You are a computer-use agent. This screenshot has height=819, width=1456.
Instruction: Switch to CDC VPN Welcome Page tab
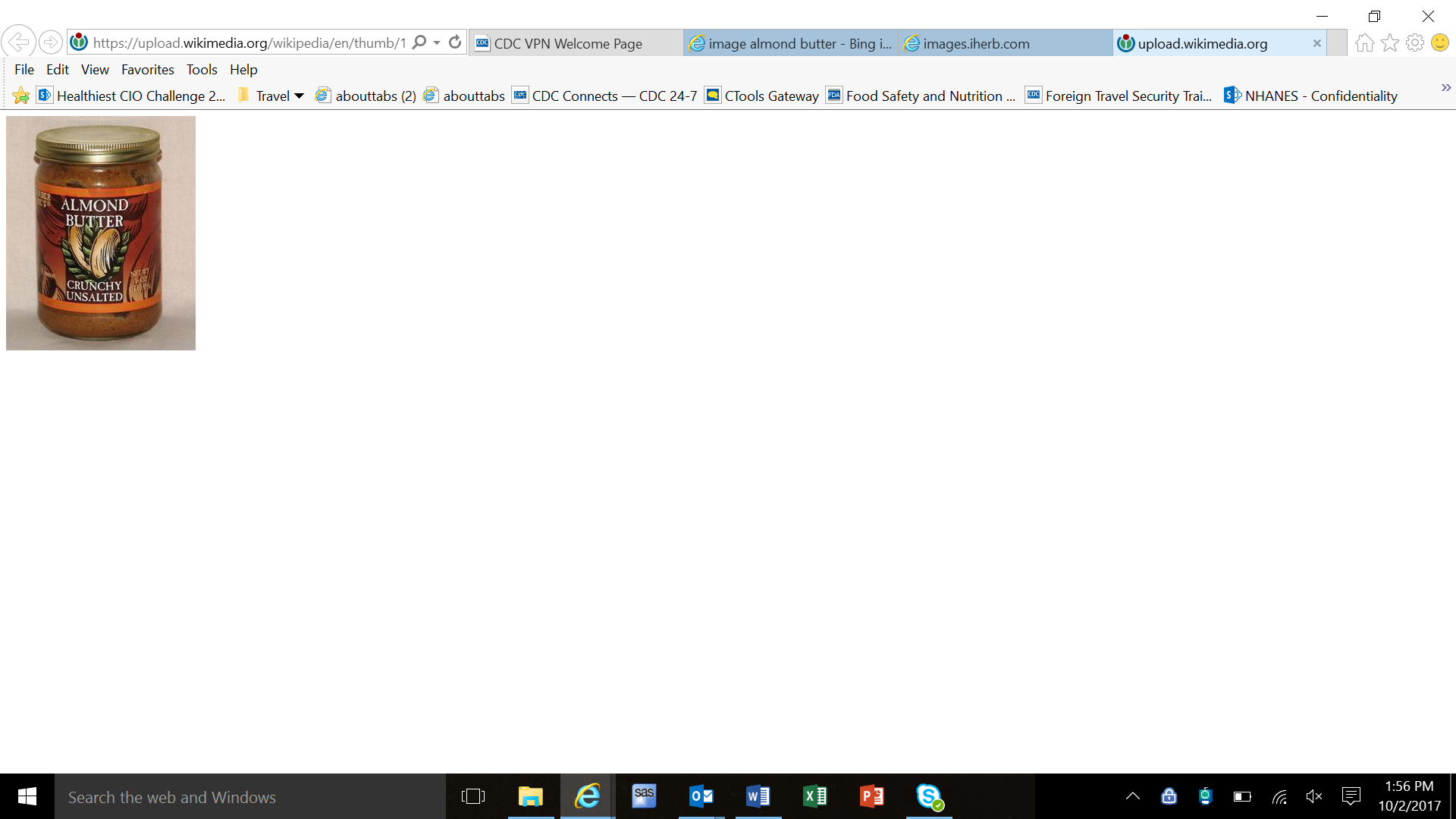(x=568, y=43)
